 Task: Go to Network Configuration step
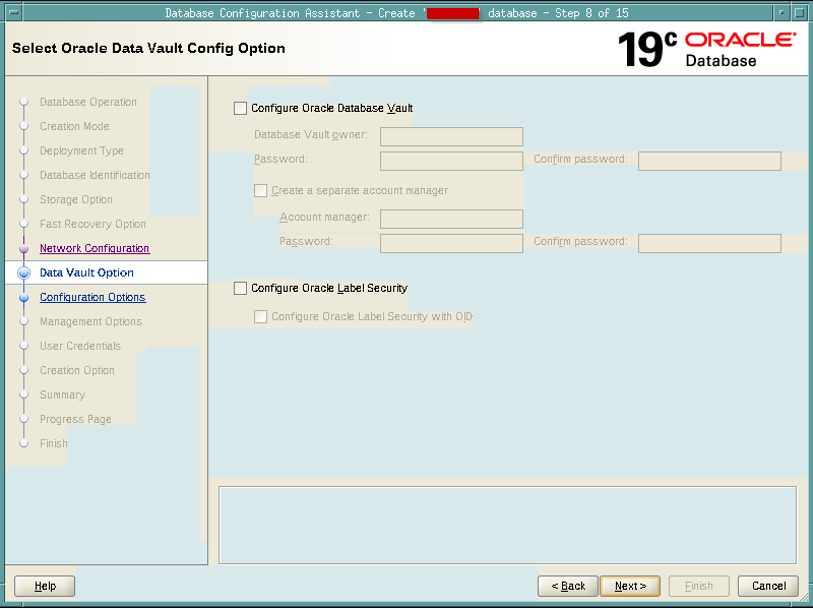point(95,248)
